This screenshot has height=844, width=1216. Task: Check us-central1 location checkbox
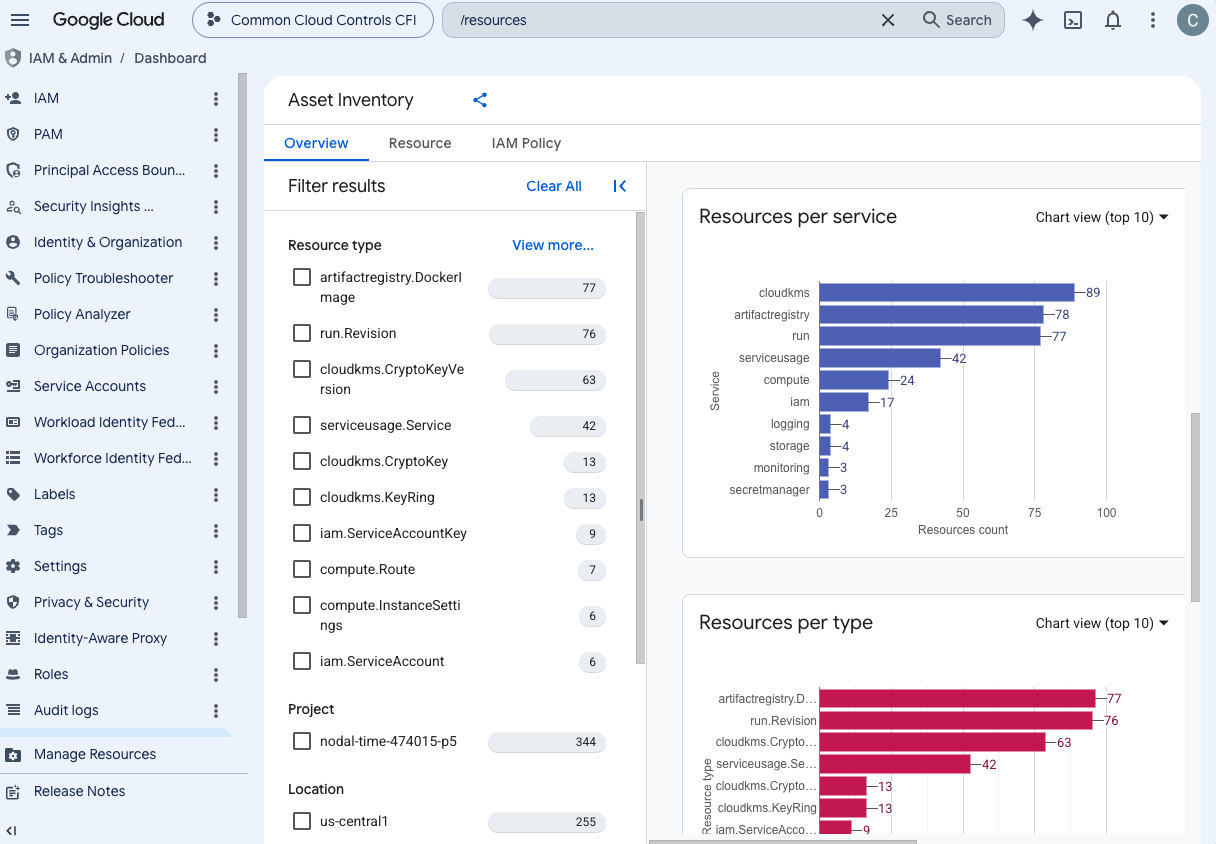(302, 821)
